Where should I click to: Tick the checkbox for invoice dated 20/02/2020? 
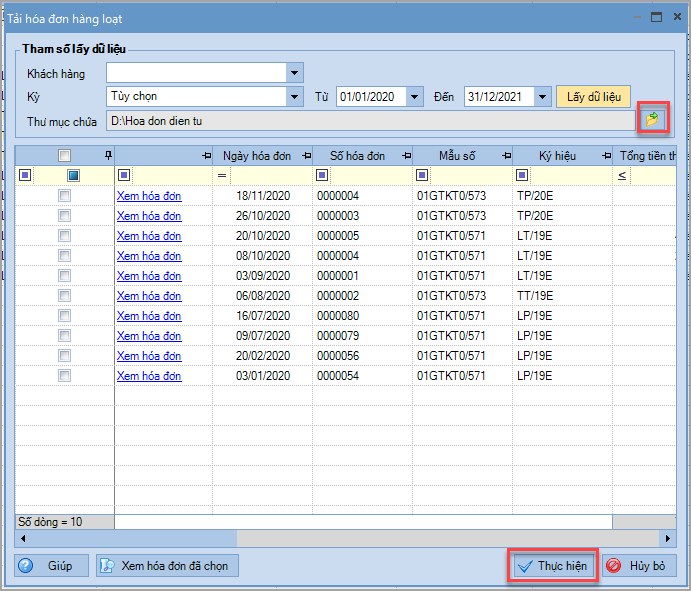coord(64,356)
